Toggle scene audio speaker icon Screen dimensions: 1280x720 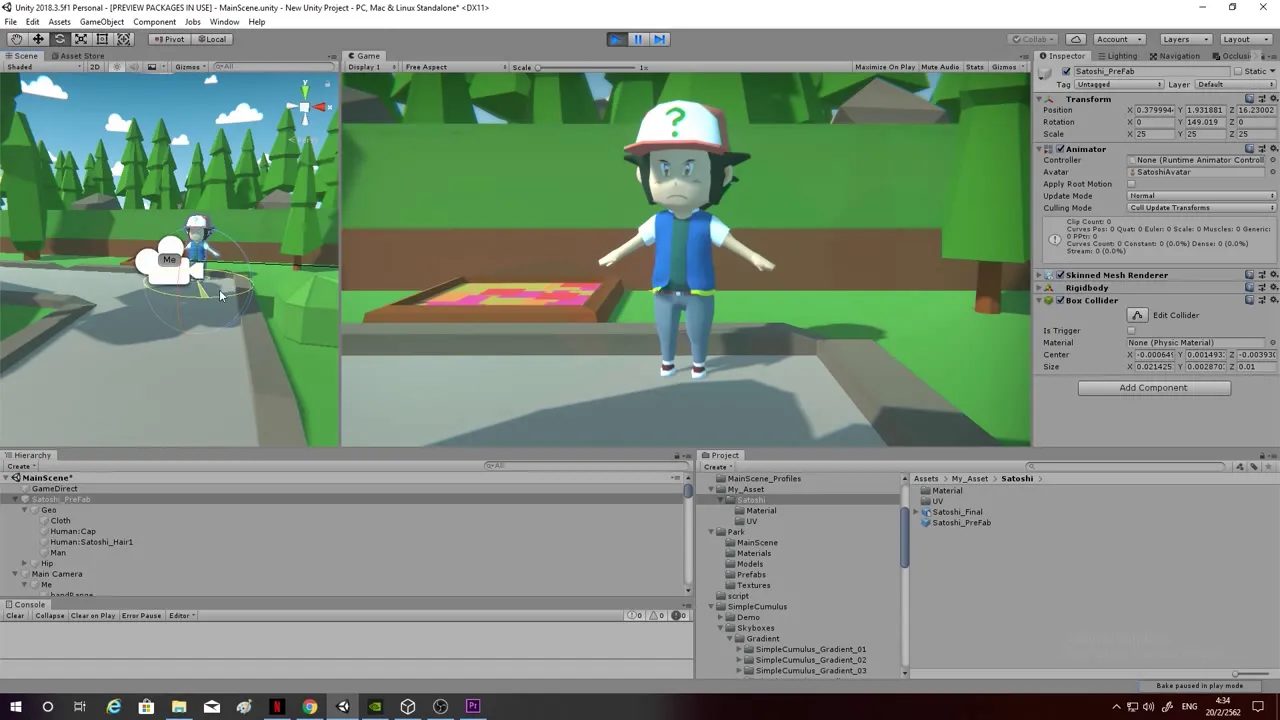pos(133,67)
